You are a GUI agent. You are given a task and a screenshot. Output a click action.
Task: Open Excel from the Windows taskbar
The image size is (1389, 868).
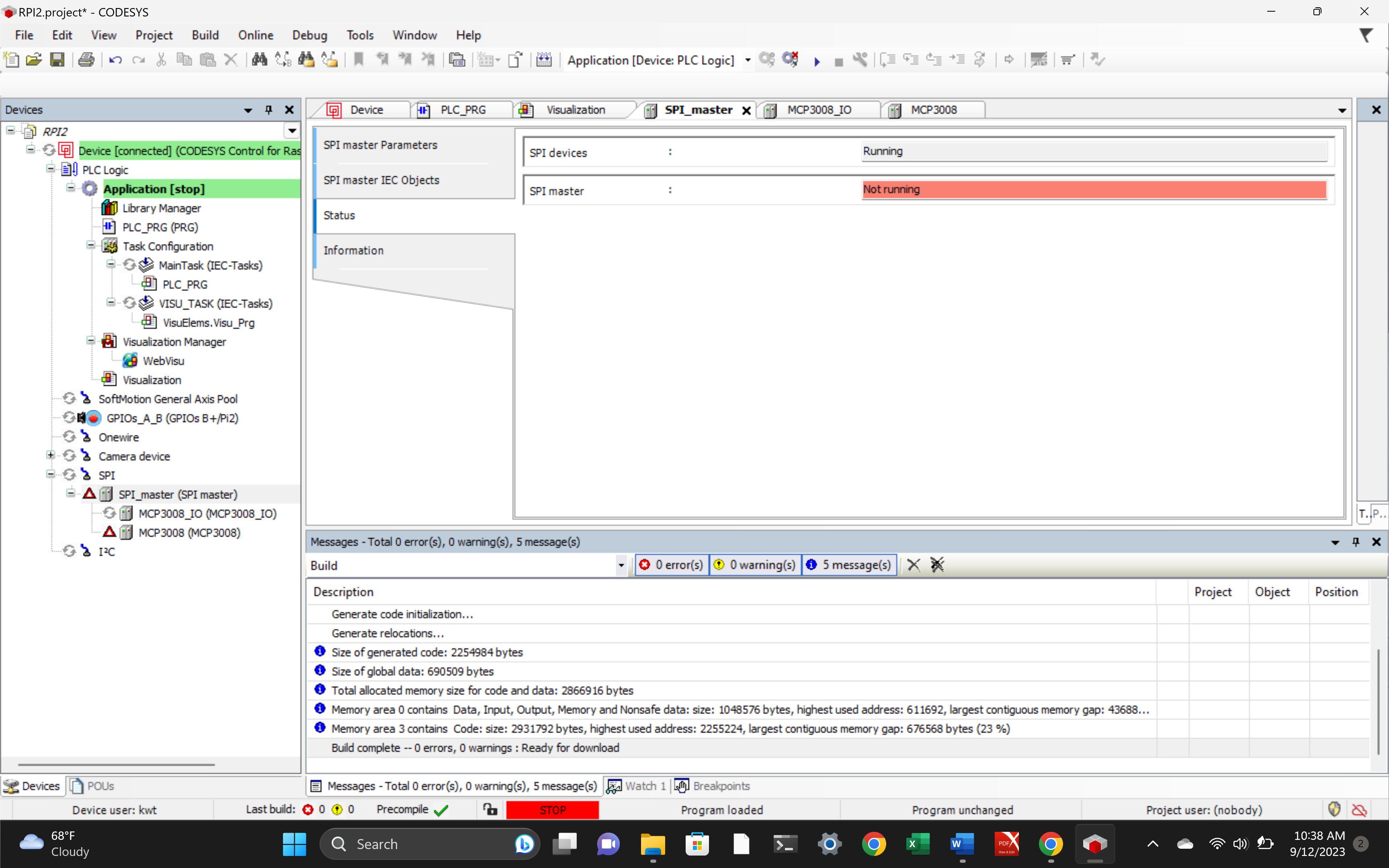coord(918,844)
